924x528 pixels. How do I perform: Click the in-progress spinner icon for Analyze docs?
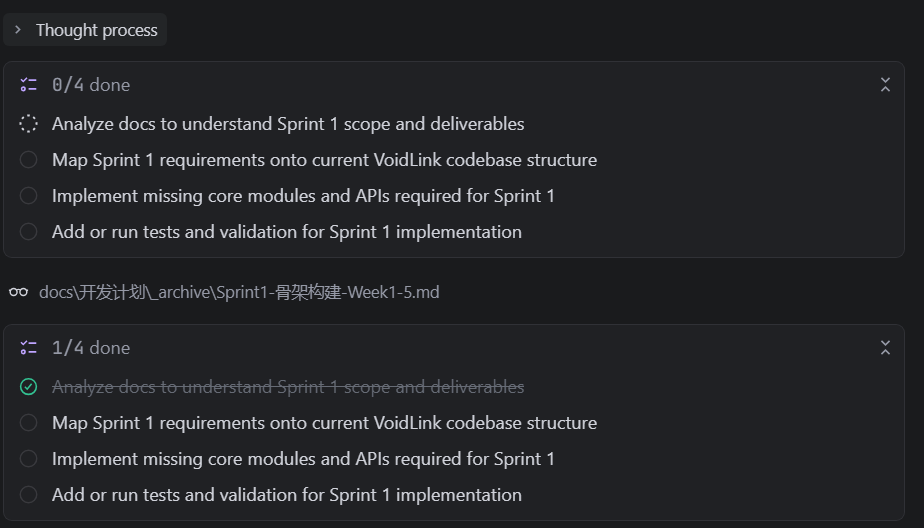click(29, 124)
